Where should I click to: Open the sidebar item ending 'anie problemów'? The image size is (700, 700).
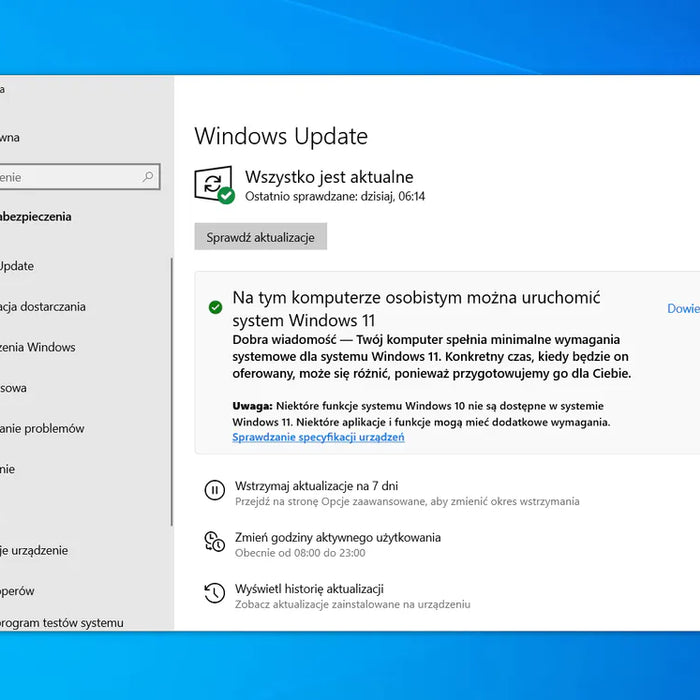[42, 429]
